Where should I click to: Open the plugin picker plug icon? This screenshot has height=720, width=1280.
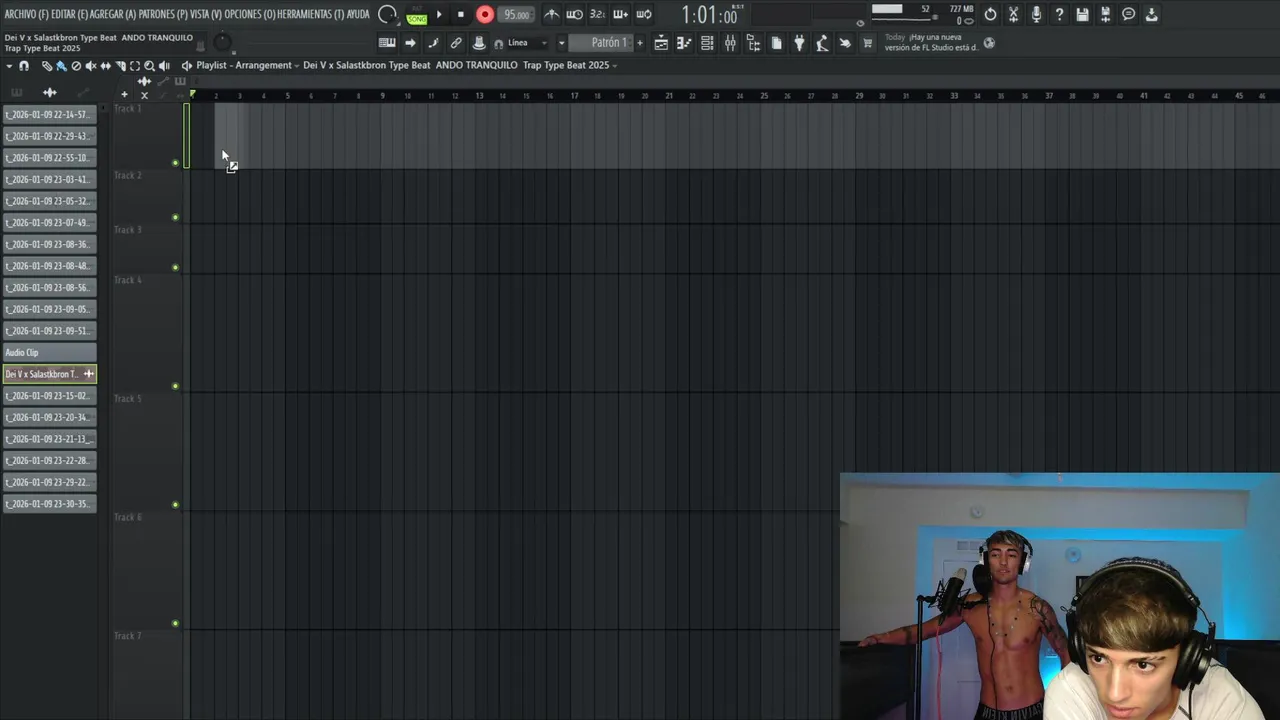click(799, 43)
